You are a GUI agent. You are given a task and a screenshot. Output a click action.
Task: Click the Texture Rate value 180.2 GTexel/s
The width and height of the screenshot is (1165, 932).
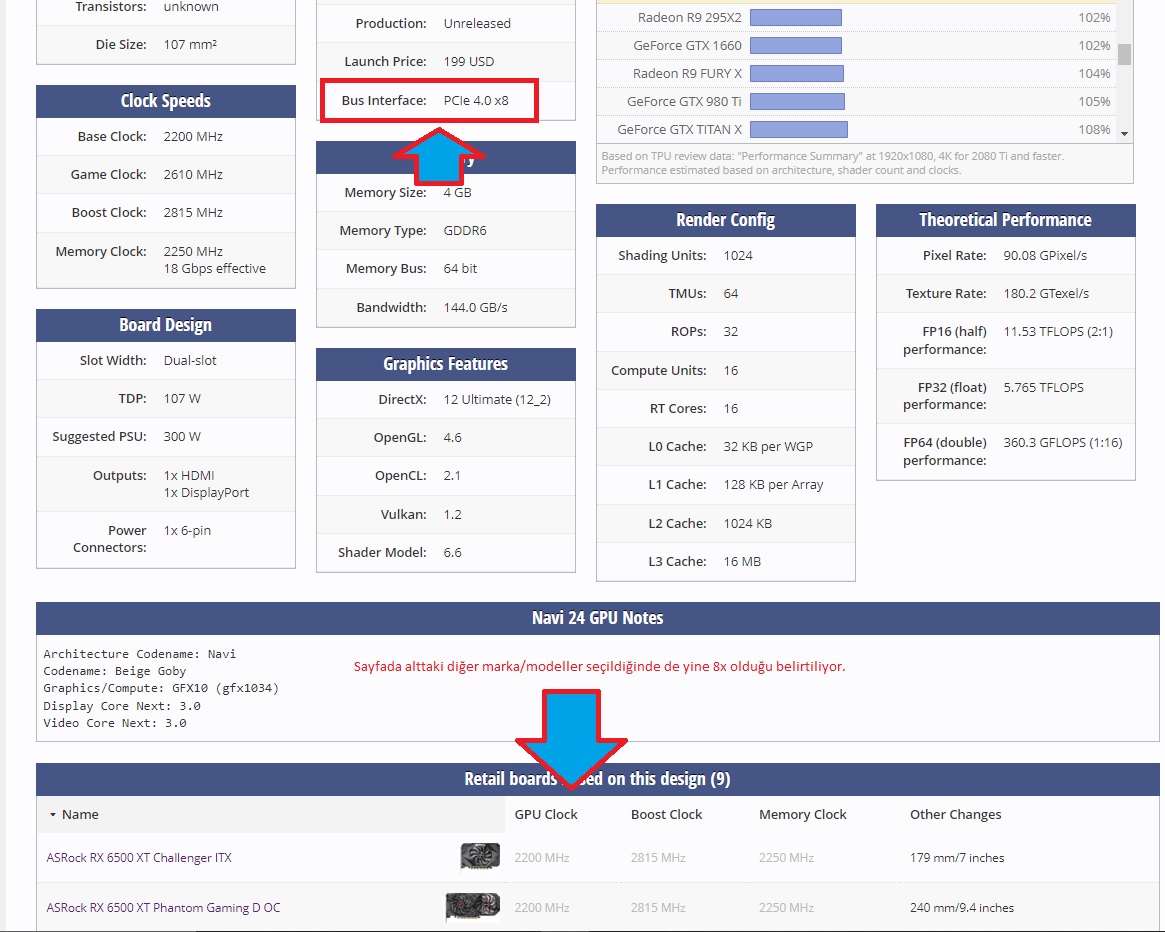(1046, 294)
